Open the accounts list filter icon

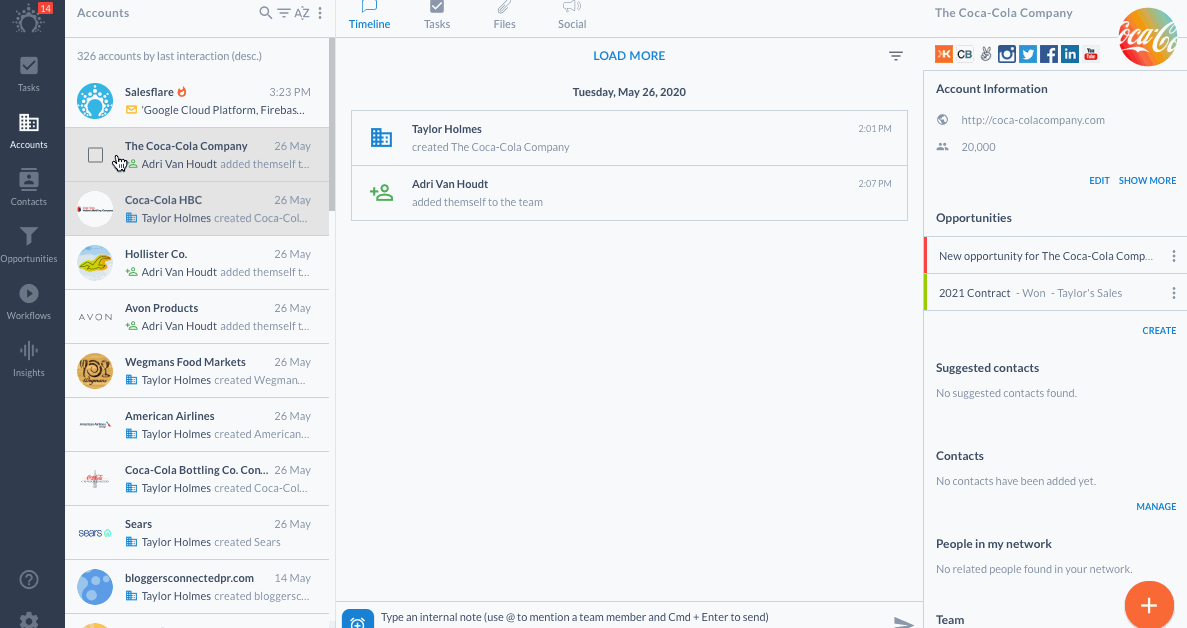coord(284,13)
